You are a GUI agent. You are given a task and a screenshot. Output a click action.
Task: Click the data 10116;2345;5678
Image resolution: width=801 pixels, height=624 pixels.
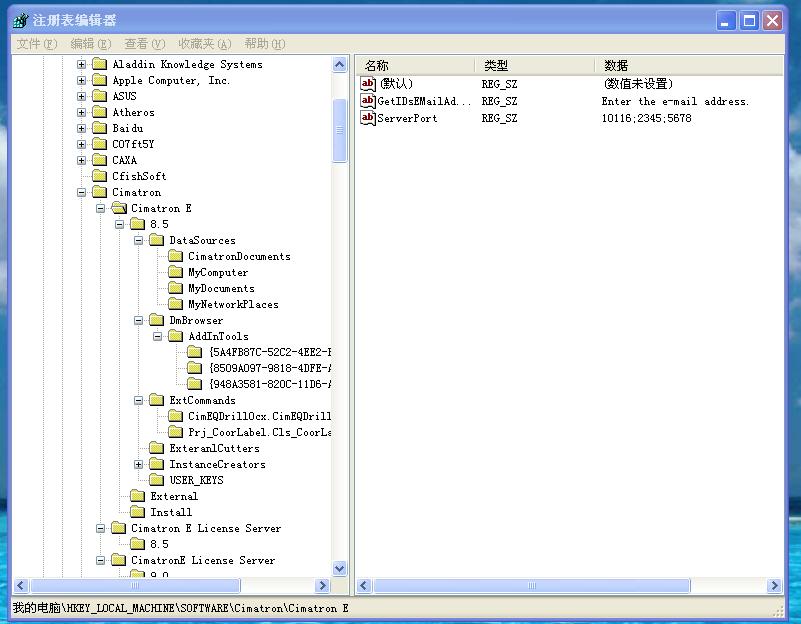(646, 118)
